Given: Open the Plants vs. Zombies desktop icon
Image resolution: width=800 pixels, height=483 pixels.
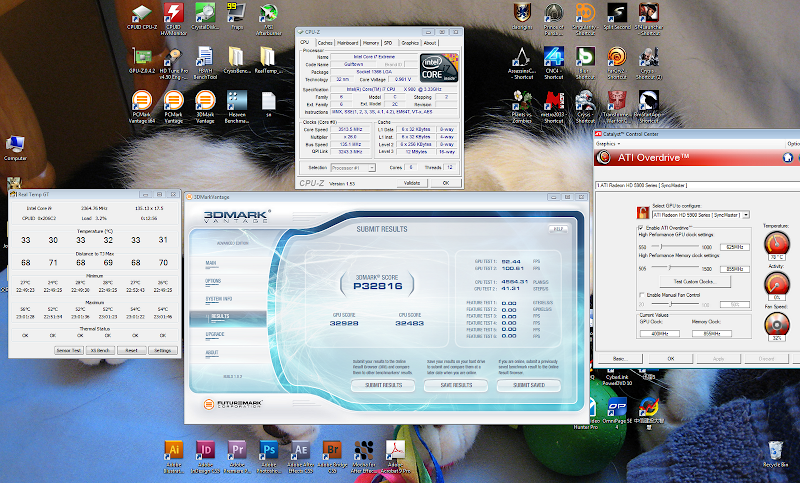Looking at the screenshot, I should 522,107.
